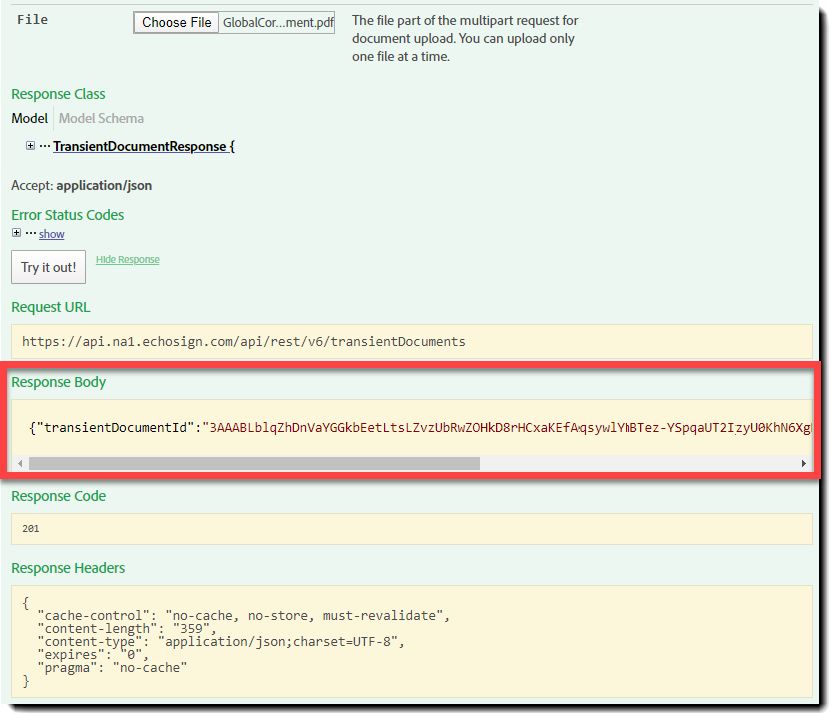The width and height of the screenshot is (830, 713).
Task: Click the expires header line
Action: 93,655
